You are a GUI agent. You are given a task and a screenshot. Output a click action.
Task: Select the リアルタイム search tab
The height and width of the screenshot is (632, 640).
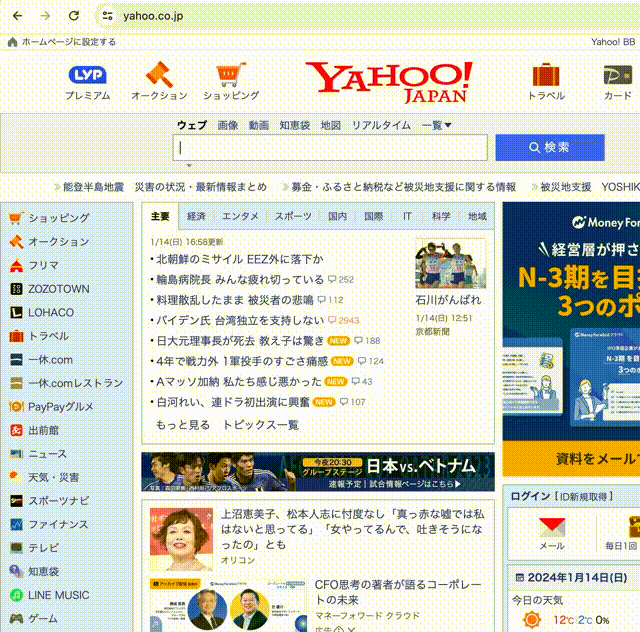(x=381, y=125)
